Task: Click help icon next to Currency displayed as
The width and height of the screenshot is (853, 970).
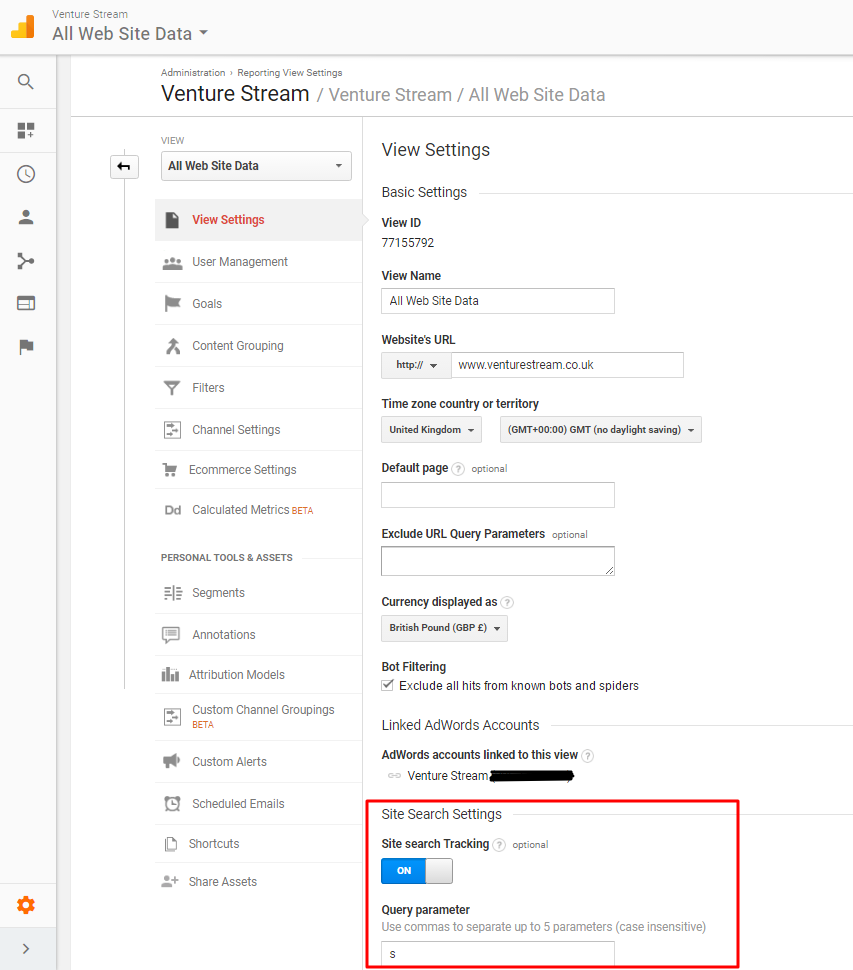Action: (x=507, y=603)
